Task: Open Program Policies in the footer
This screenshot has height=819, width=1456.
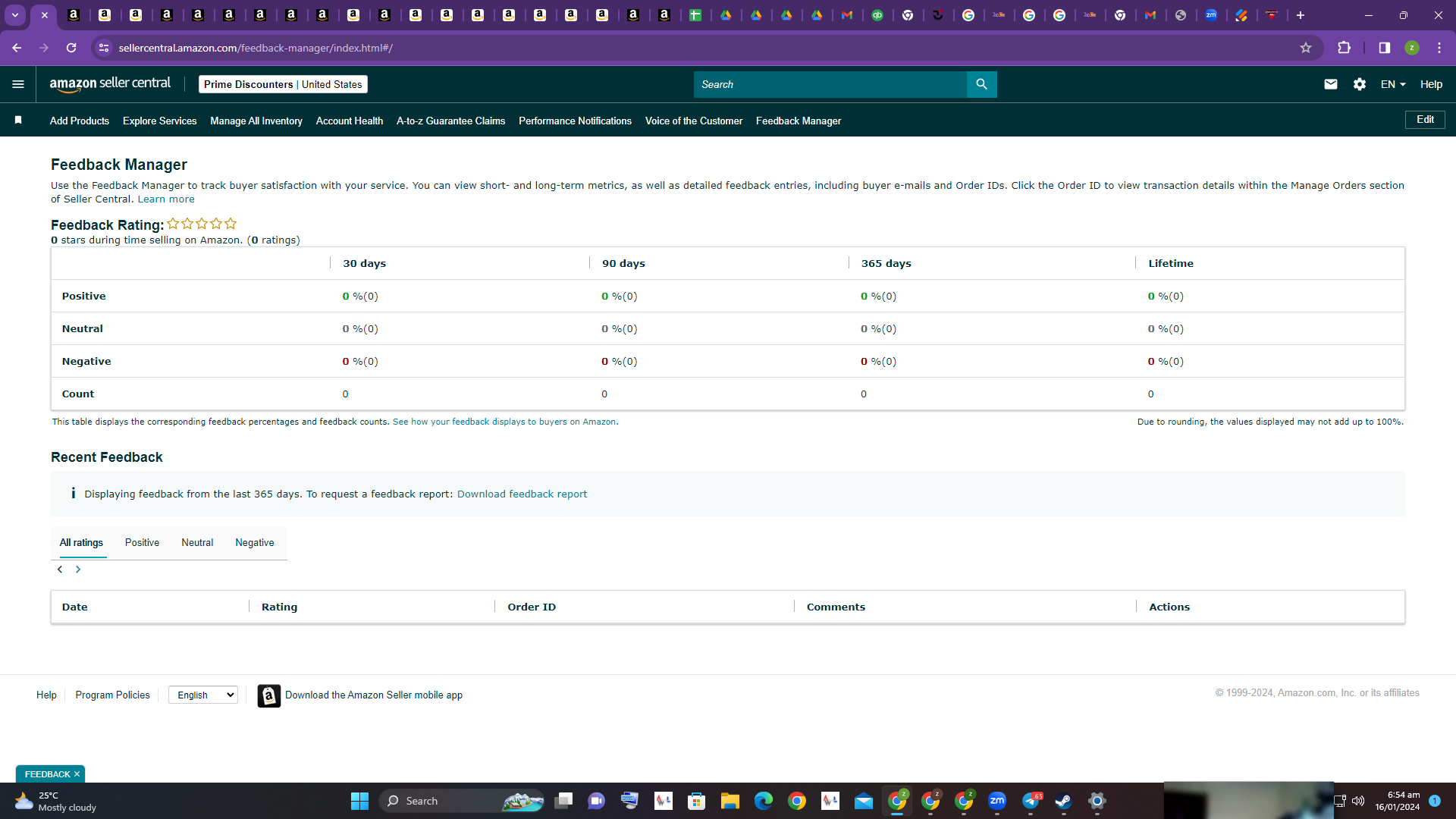Action: point(112,695)
